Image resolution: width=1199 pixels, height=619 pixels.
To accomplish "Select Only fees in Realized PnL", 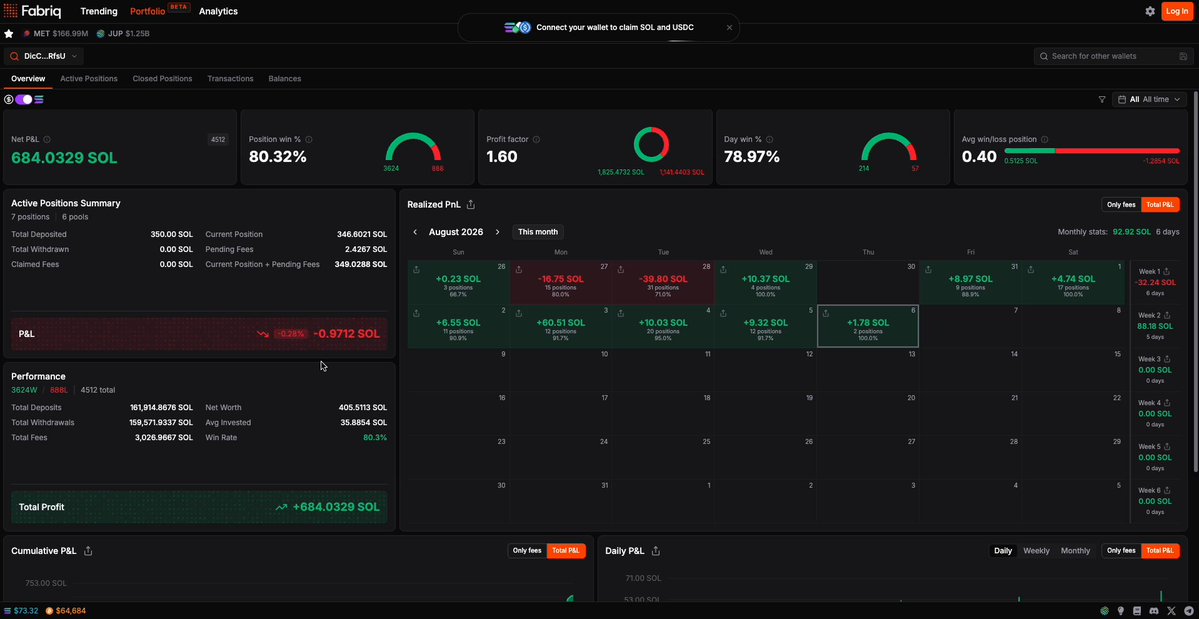I will click(x=1121, y=205).
